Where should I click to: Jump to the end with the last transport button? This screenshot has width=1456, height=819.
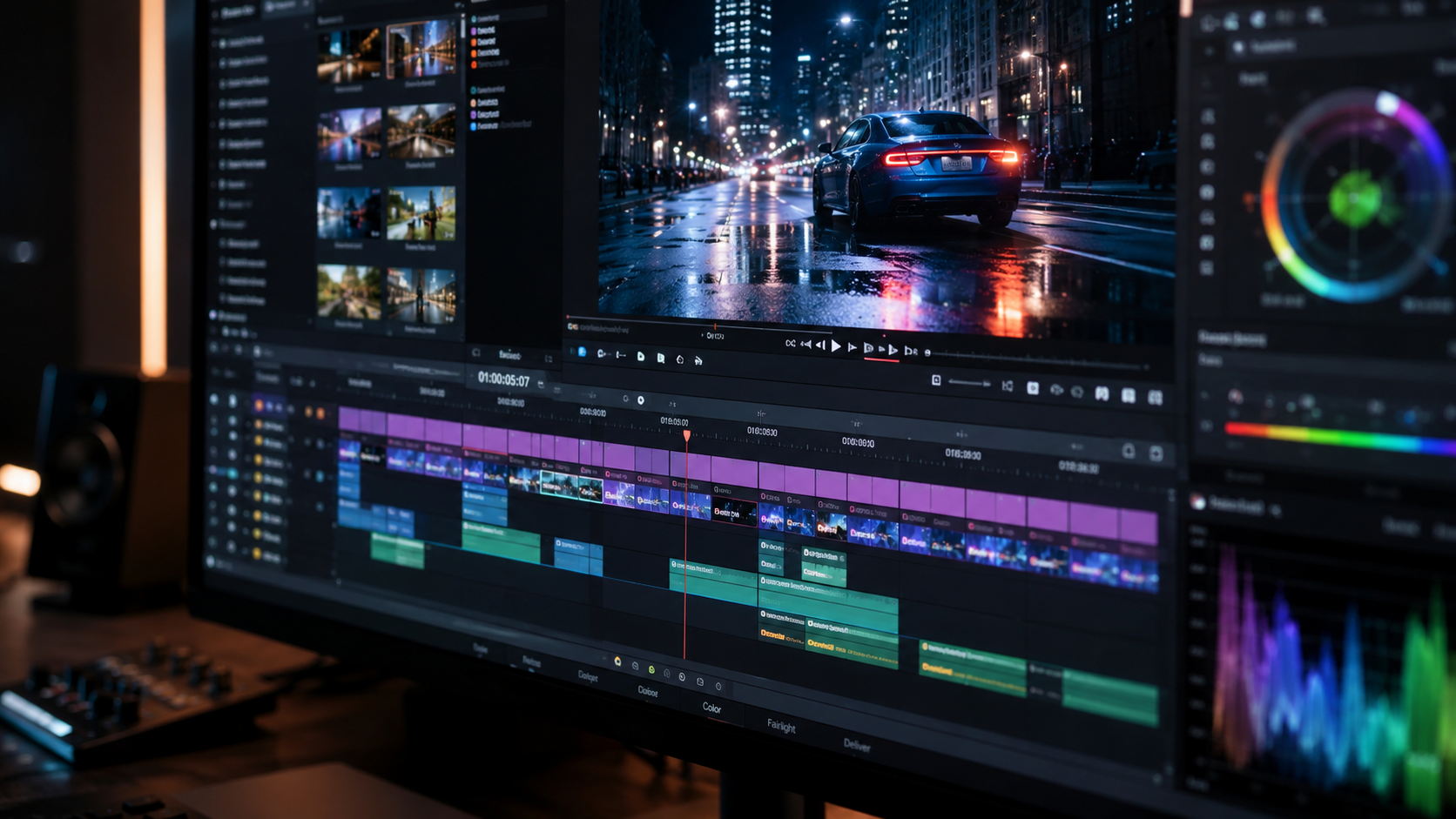(911, 352)
